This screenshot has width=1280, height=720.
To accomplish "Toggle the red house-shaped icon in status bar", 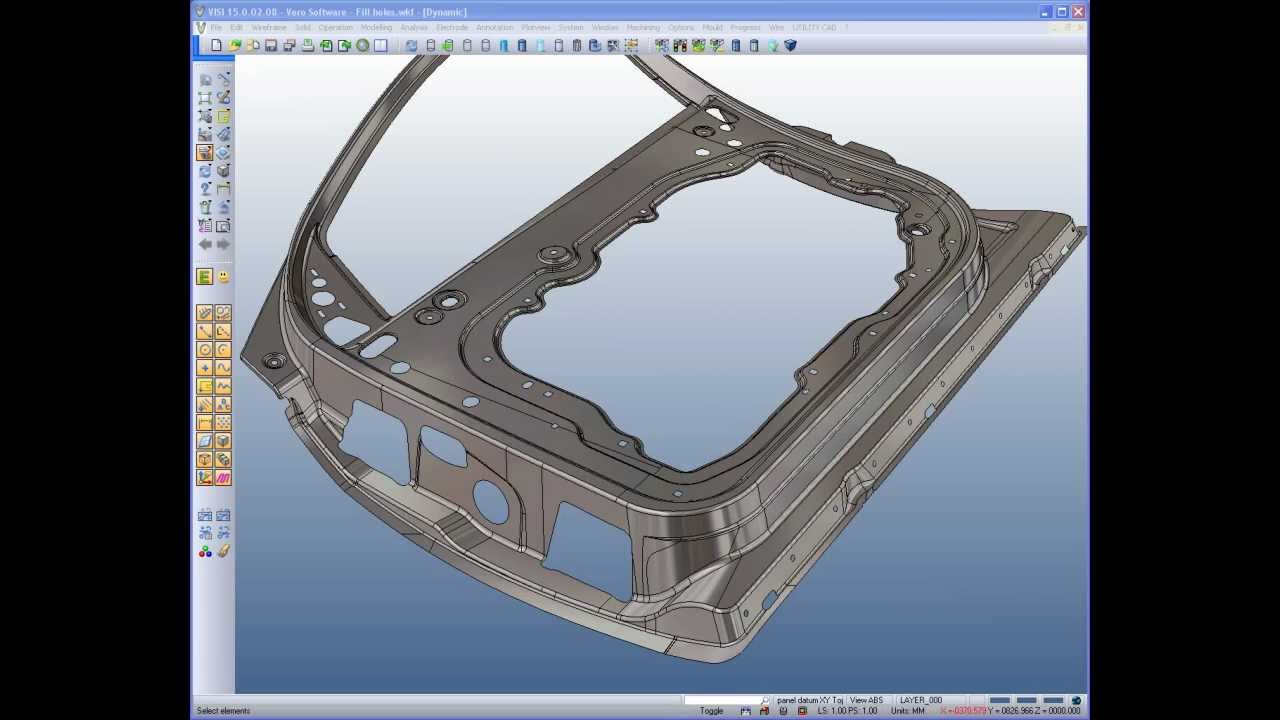I will coord(764,711).
